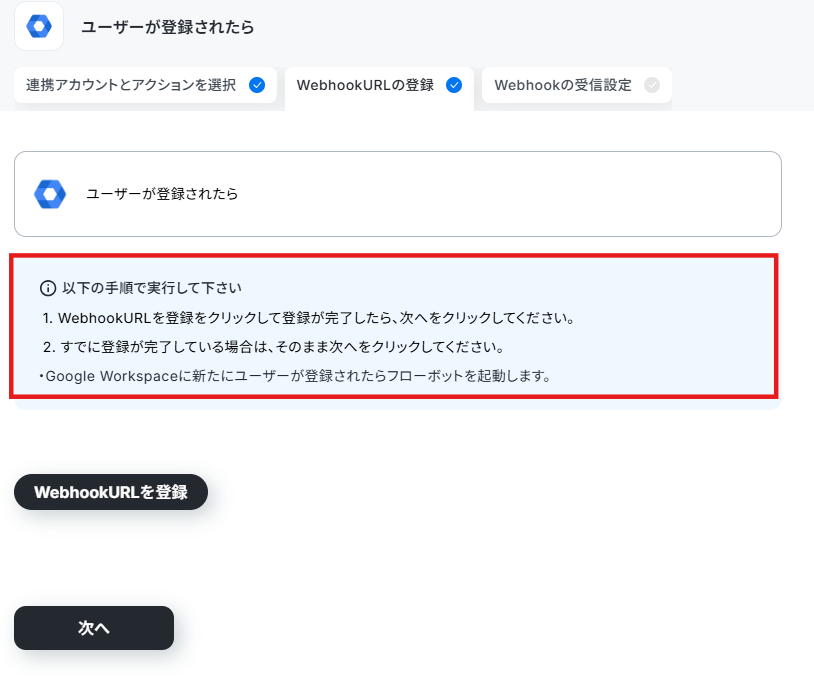Click the WebhookURLを登録 button
This screenshot has height=682, width=814.
(x=111, y=492)
